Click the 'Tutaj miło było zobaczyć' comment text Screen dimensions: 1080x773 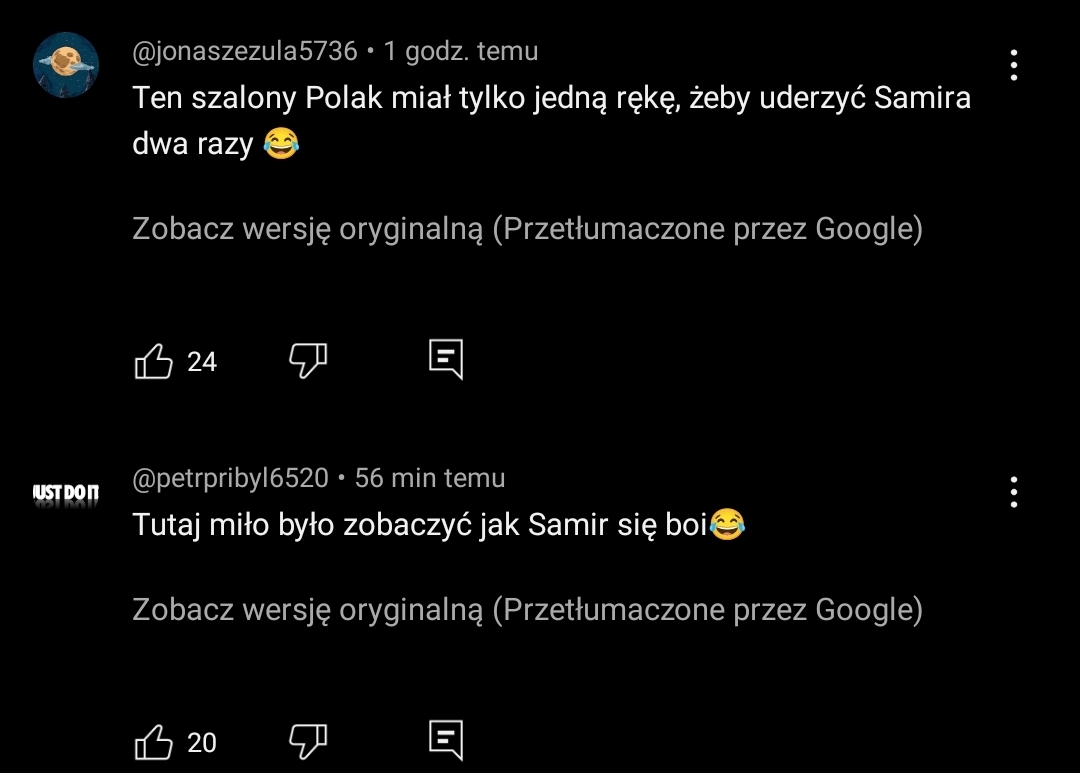tap(421, 525)
